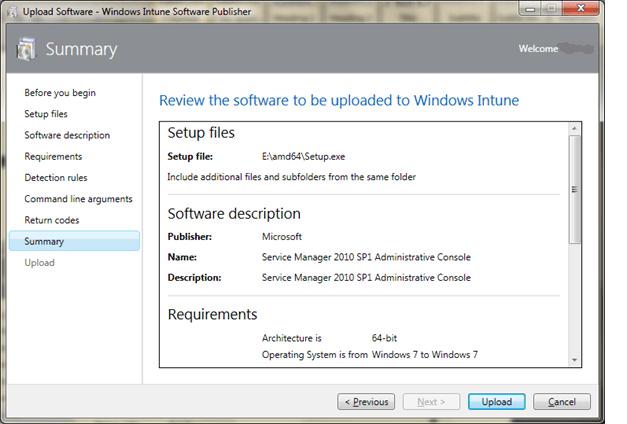Select Command line arguments step
This screenshot has height=424, width=627.
(x=78, y=199)
